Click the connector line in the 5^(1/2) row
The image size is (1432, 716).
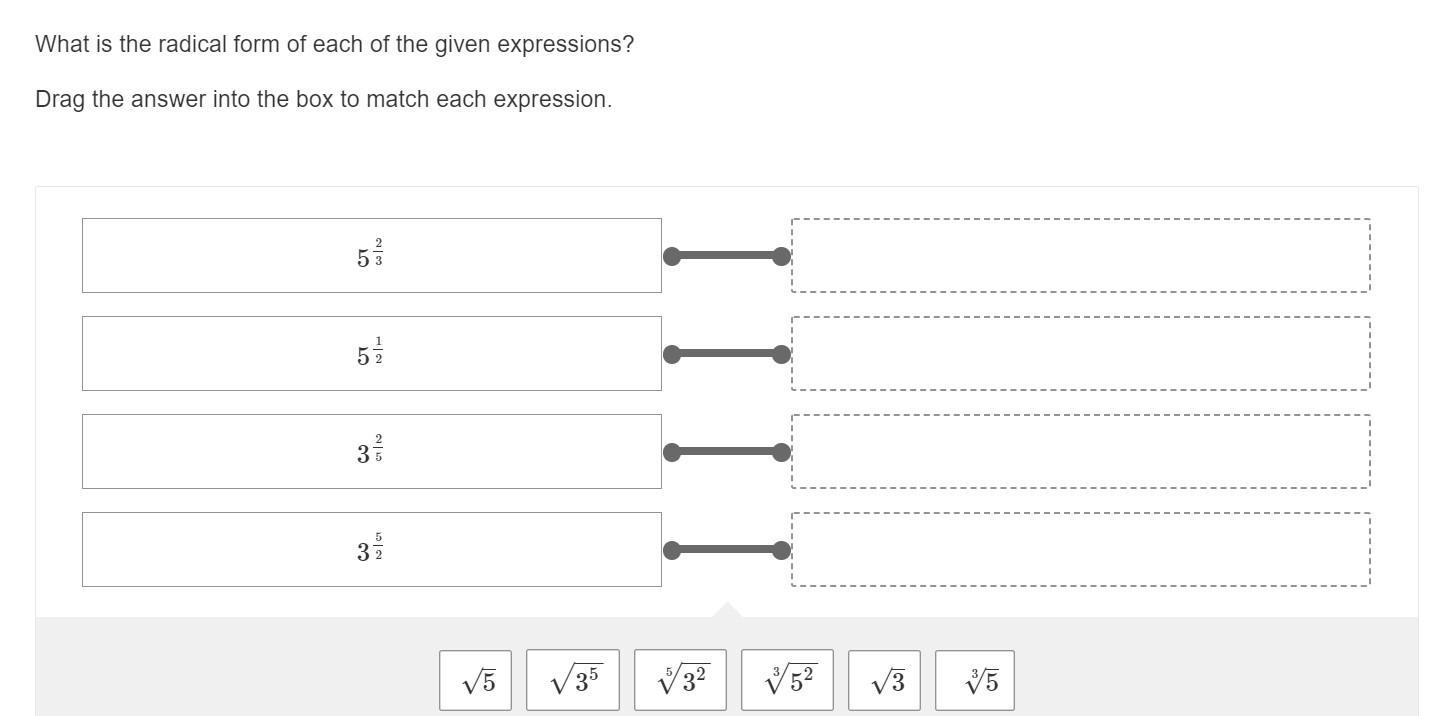(727, 354)
